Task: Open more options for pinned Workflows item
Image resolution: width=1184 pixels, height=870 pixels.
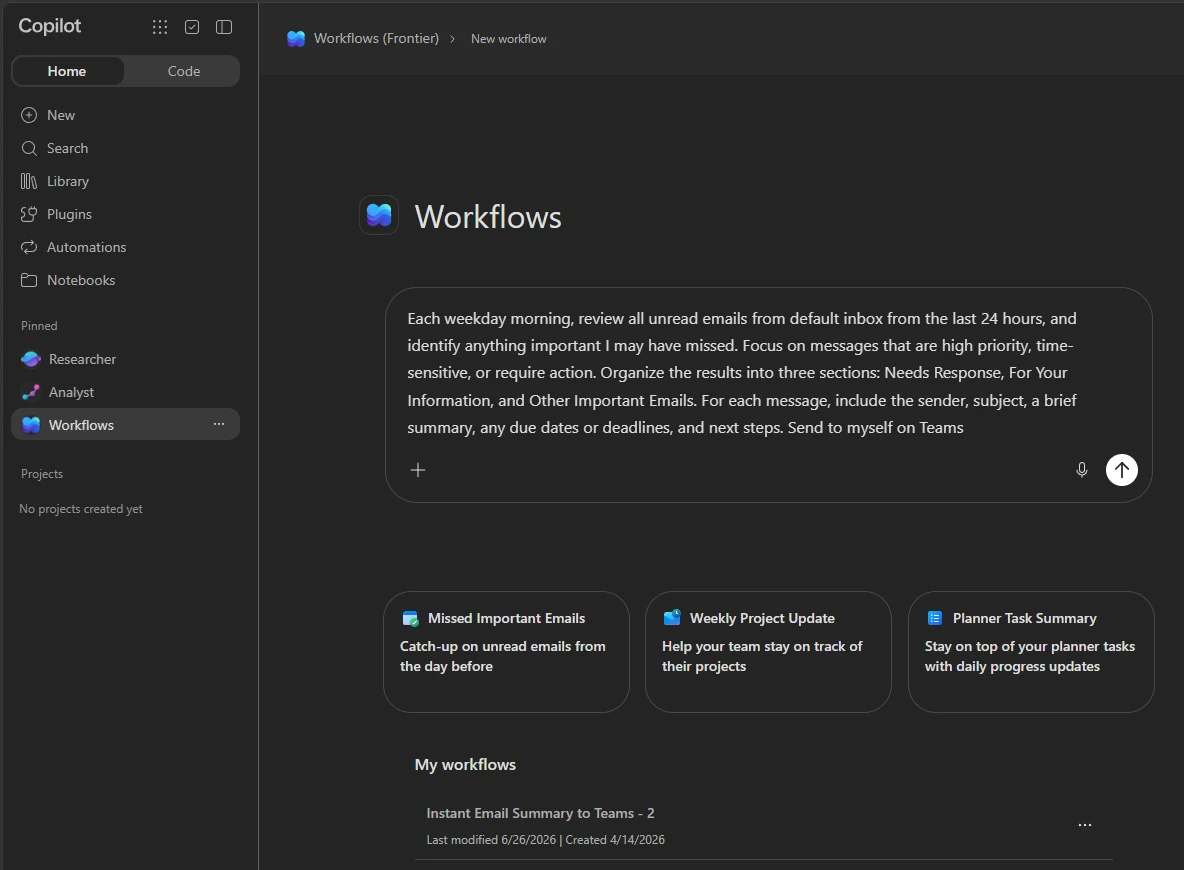Action: [219, 424]
